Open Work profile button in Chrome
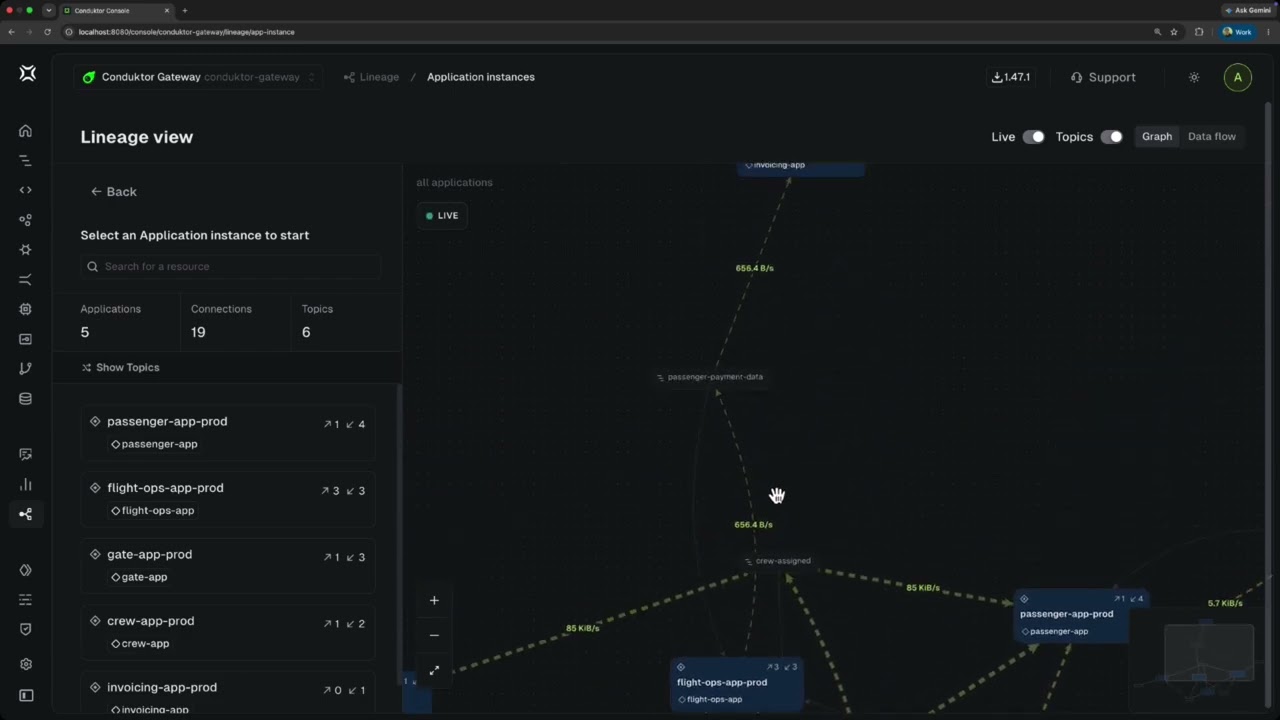1280x720 pixels. 1237,32
